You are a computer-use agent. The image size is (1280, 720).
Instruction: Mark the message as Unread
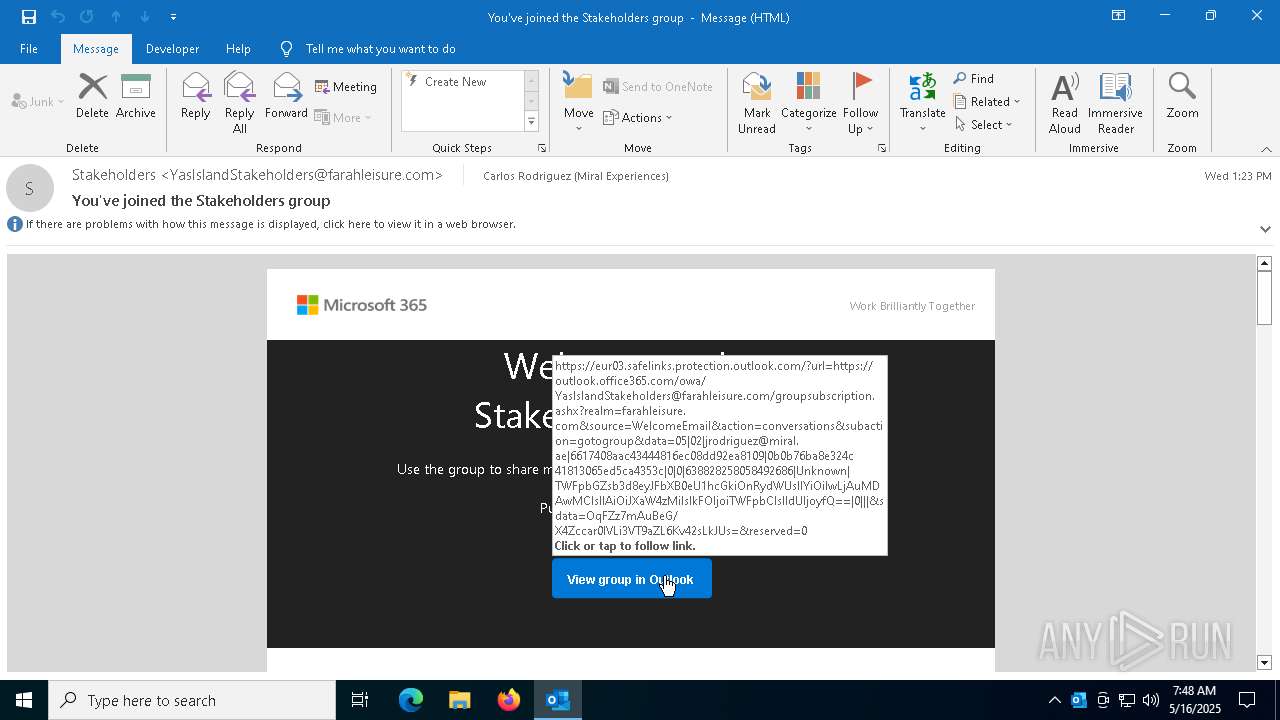757,102
